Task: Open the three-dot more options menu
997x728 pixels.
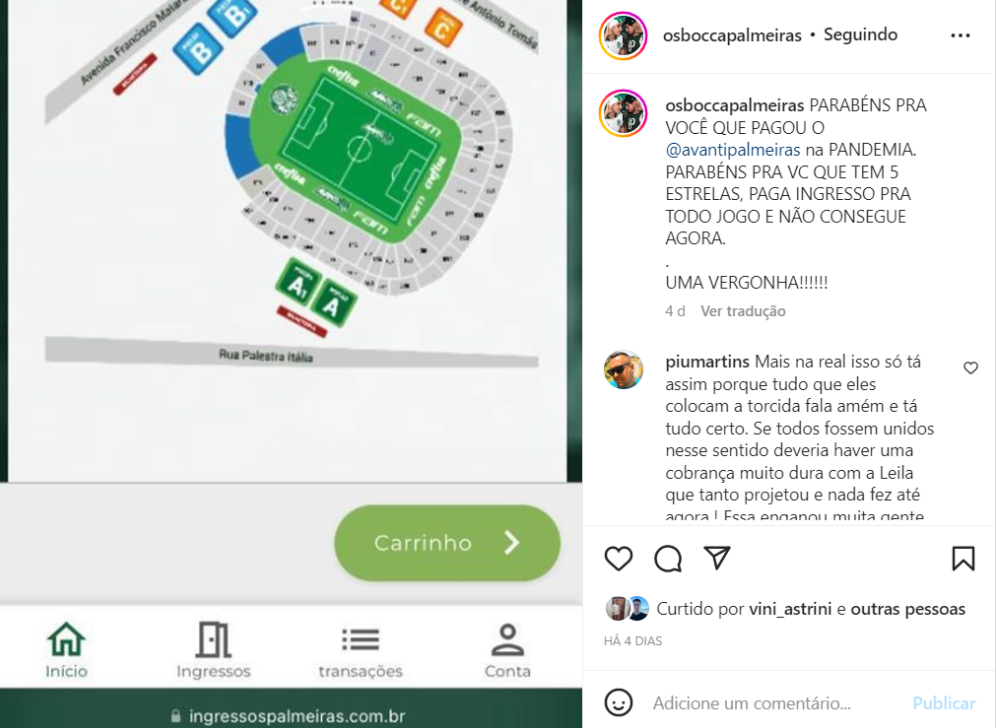Action: (960, 36)
